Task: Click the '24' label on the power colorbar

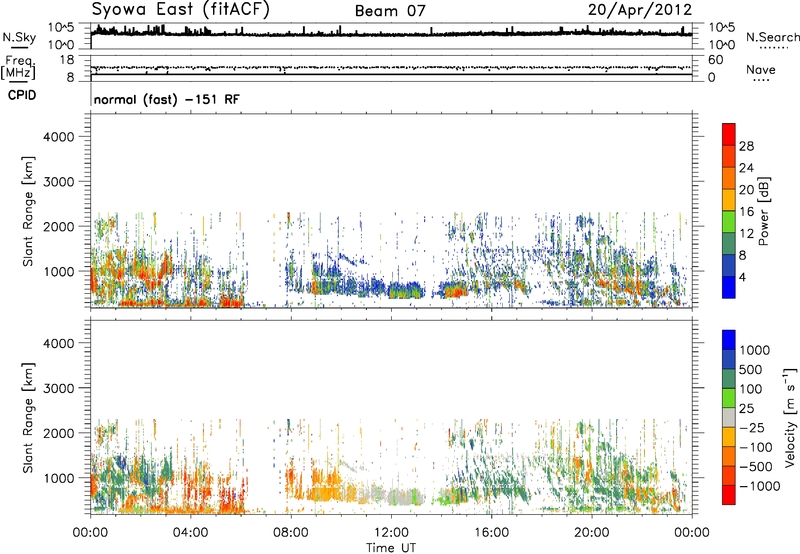Action: (x=746, y=168)
